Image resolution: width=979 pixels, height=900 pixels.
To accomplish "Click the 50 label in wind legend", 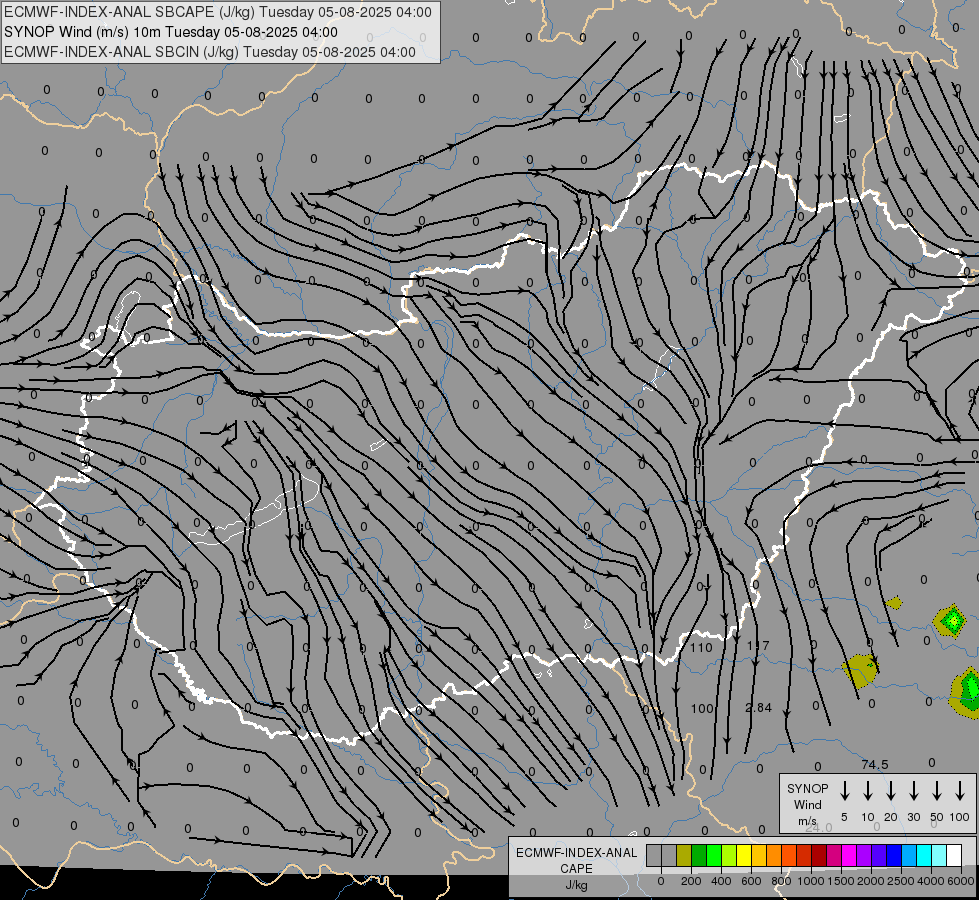I will point(937,817).
